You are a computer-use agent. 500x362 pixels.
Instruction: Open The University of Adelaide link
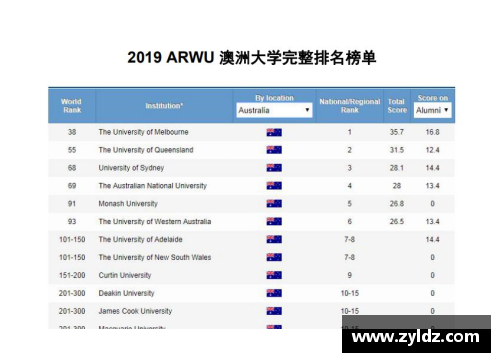(x=140, y=239)
